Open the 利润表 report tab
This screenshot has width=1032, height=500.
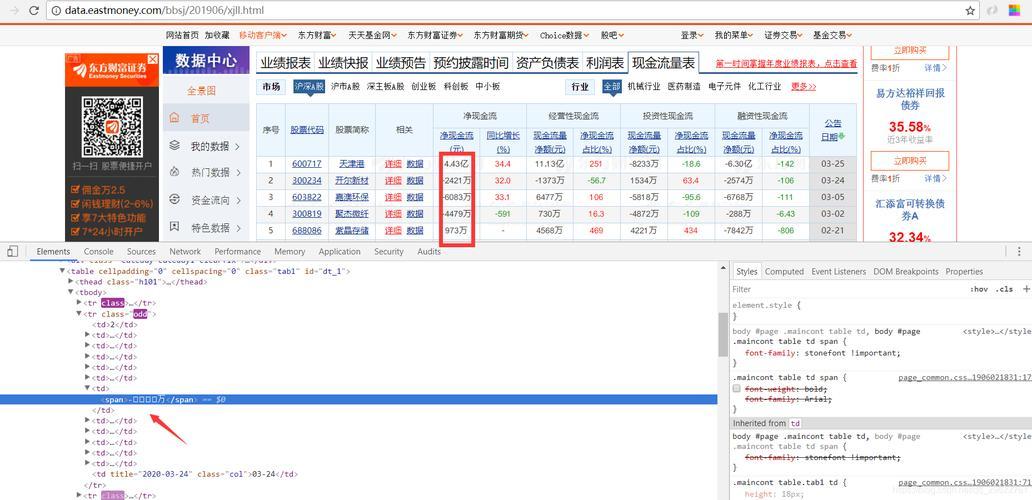click(x=605, y=63)
